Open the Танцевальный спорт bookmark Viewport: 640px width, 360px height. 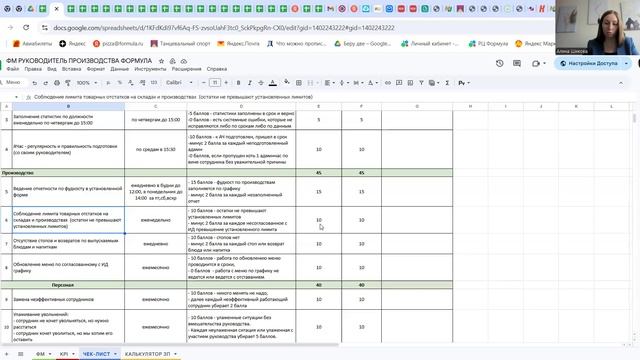[x=180, y=43]
